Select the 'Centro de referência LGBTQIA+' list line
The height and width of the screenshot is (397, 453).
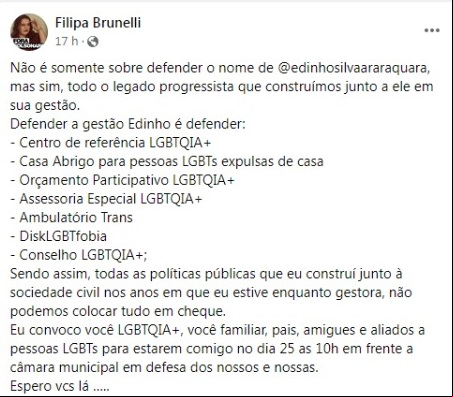click(111, 143)
